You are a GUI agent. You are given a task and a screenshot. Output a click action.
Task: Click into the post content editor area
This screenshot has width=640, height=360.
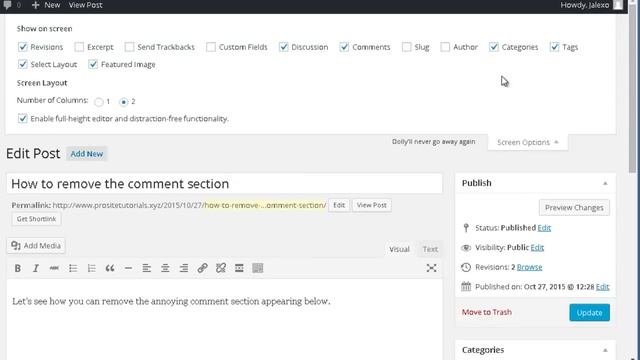pos(224,320)
